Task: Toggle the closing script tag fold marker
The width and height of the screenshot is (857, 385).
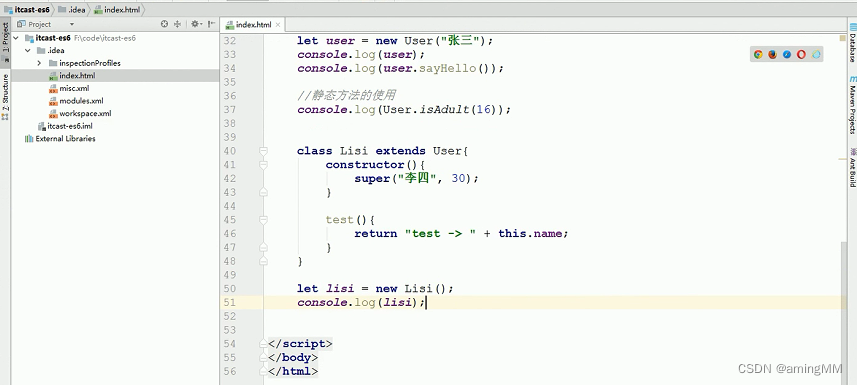Action: (x=263, y=343)
